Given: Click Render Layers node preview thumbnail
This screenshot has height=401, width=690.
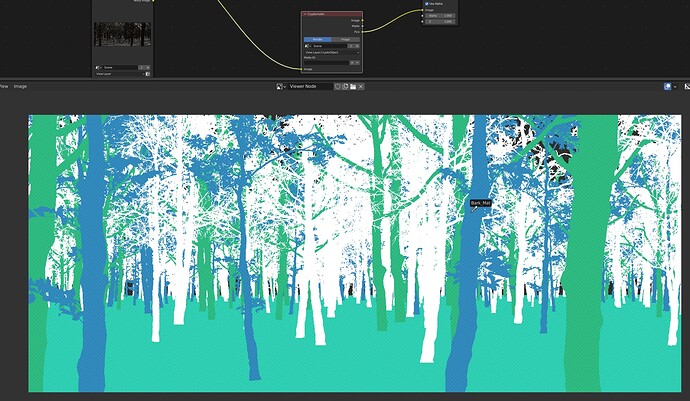Looking at the screenshot, I should pos(122,34).
